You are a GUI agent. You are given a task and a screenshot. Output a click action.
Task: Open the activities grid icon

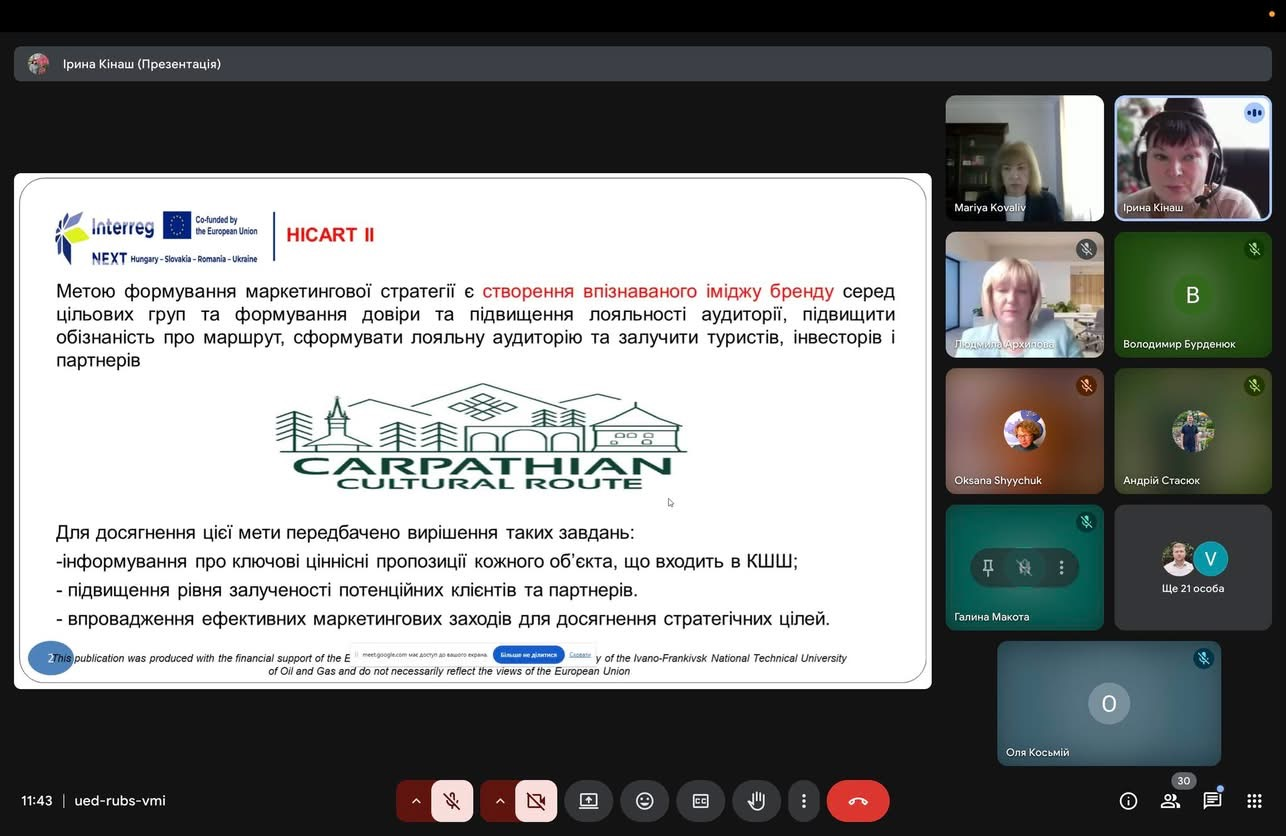(1254, 801)
